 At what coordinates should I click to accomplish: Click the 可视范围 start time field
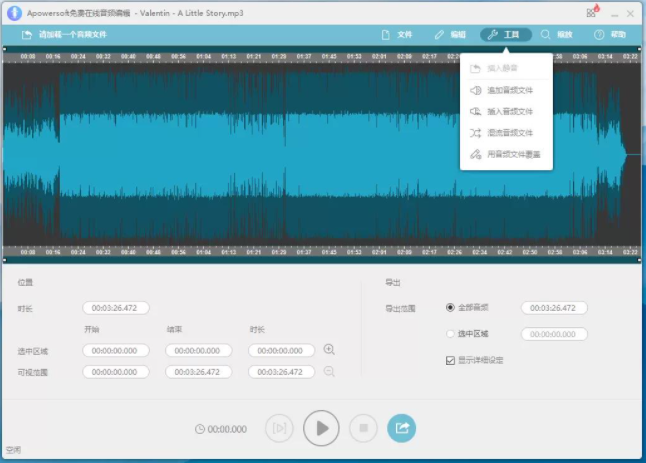tap(116, 372)
